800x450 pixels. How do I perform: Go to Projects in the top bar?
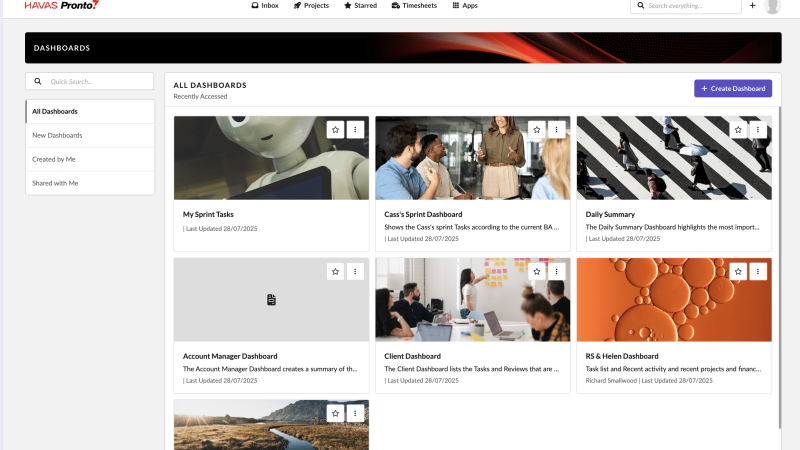(311, 6)
